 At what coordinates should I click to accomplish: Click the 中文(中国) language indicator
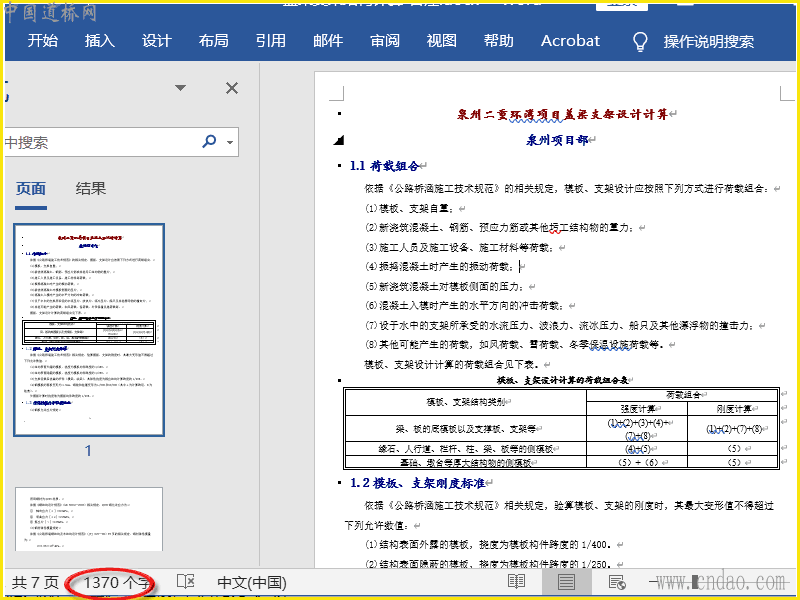click(252, 582)
